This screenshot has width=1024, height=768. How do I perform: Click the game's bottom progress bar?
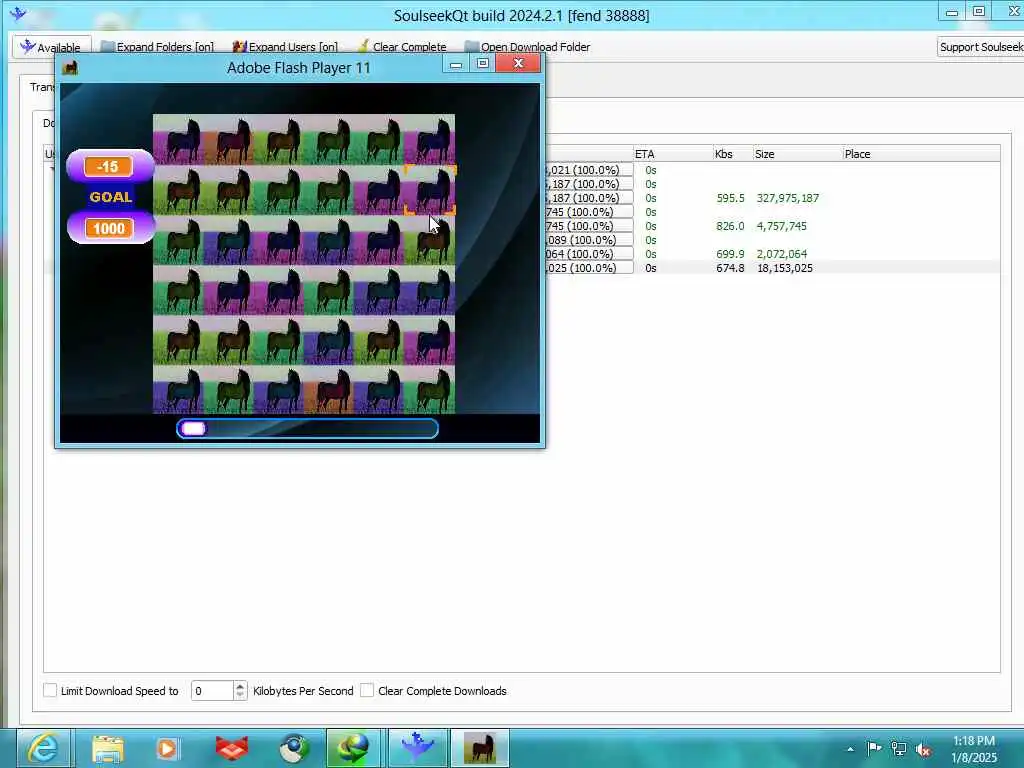tap(308, 428)
